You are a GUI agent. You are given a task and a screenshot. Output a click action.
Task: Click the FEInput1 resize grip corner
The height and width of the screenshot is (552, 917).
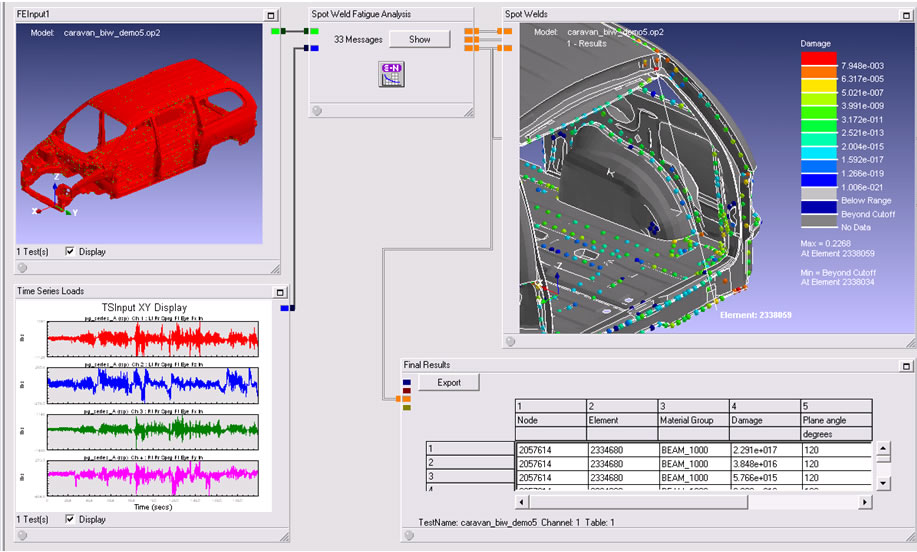click(275, 268)
